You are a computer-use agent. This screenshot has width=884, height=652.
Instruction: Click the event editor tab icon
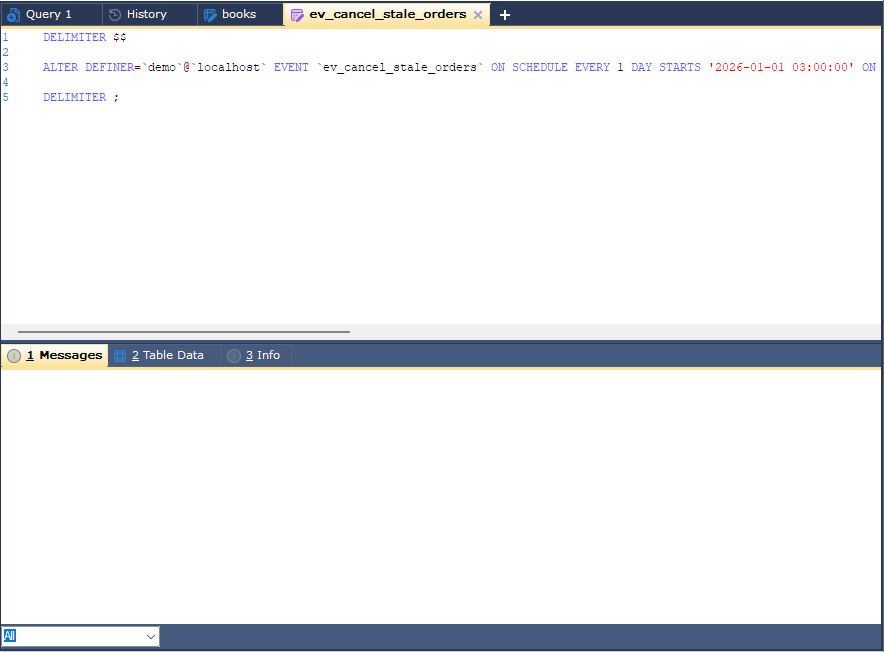[x=297, y=15]
